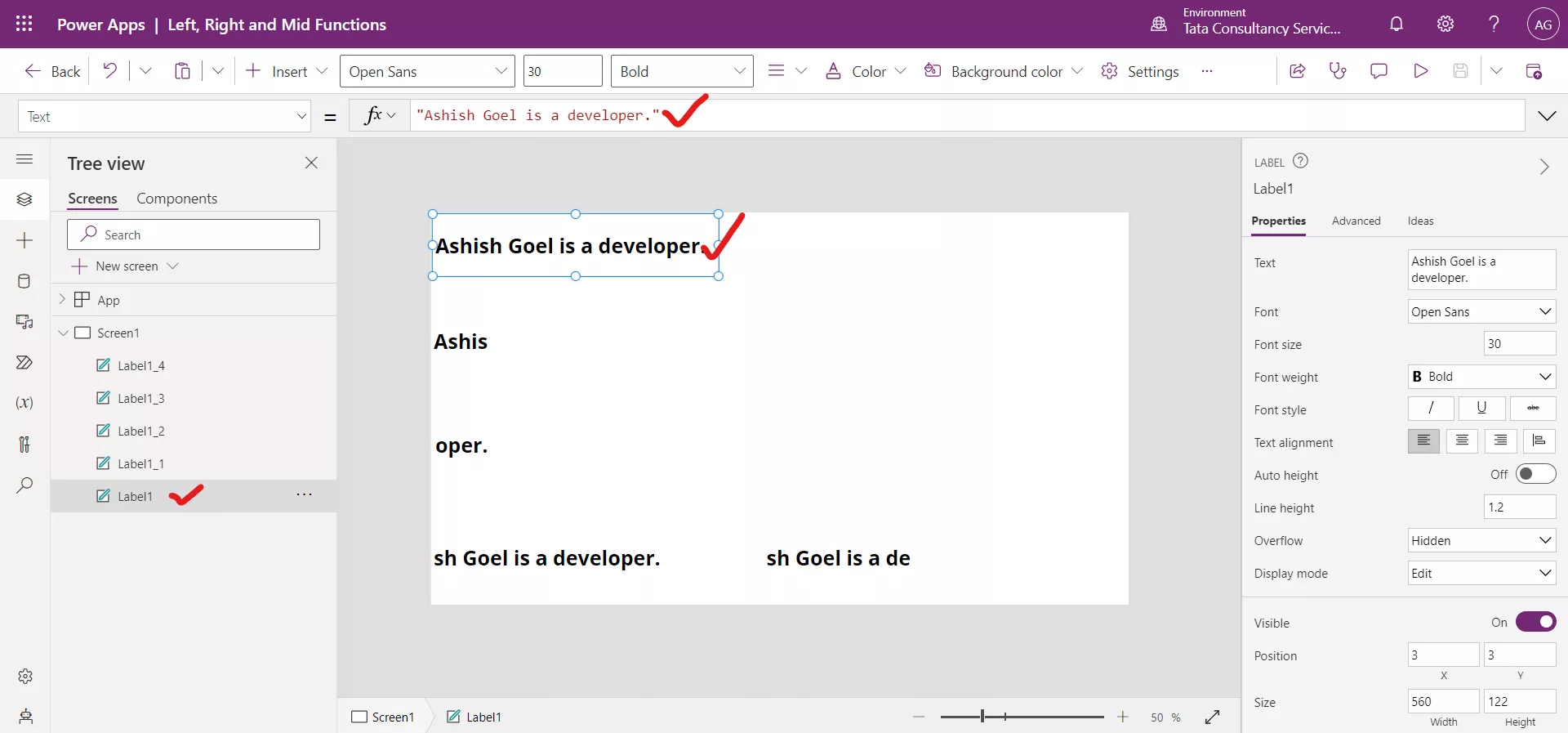Open the AG account avatar
Screen dimensions: 1568x733
(x=1543, y=25)
